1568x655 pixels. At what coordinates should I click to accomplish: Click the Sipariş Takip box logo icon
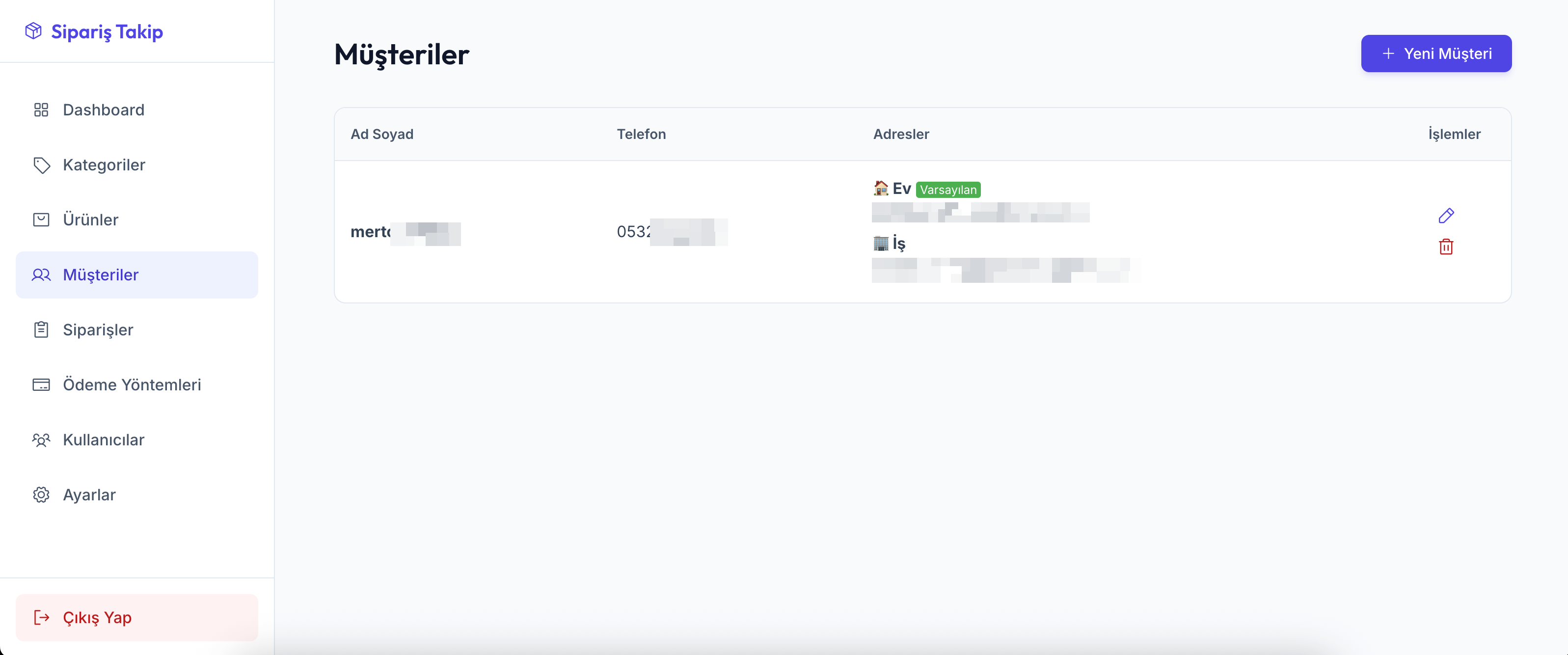pyautogui.click(x=33, y=30)
